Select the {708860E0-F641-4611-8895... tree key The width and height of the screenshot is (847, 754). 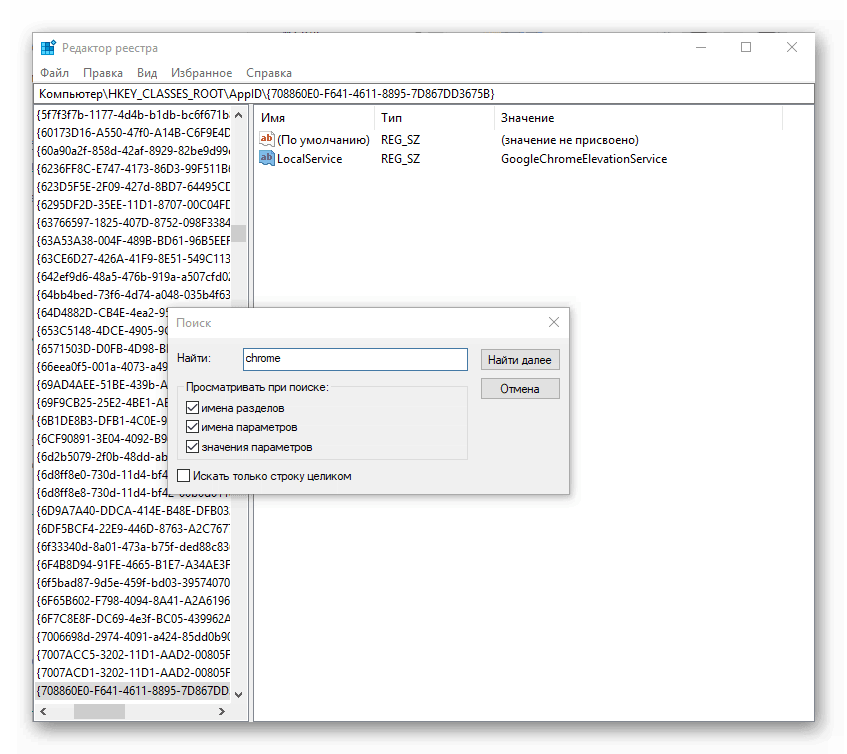[133, 691]
